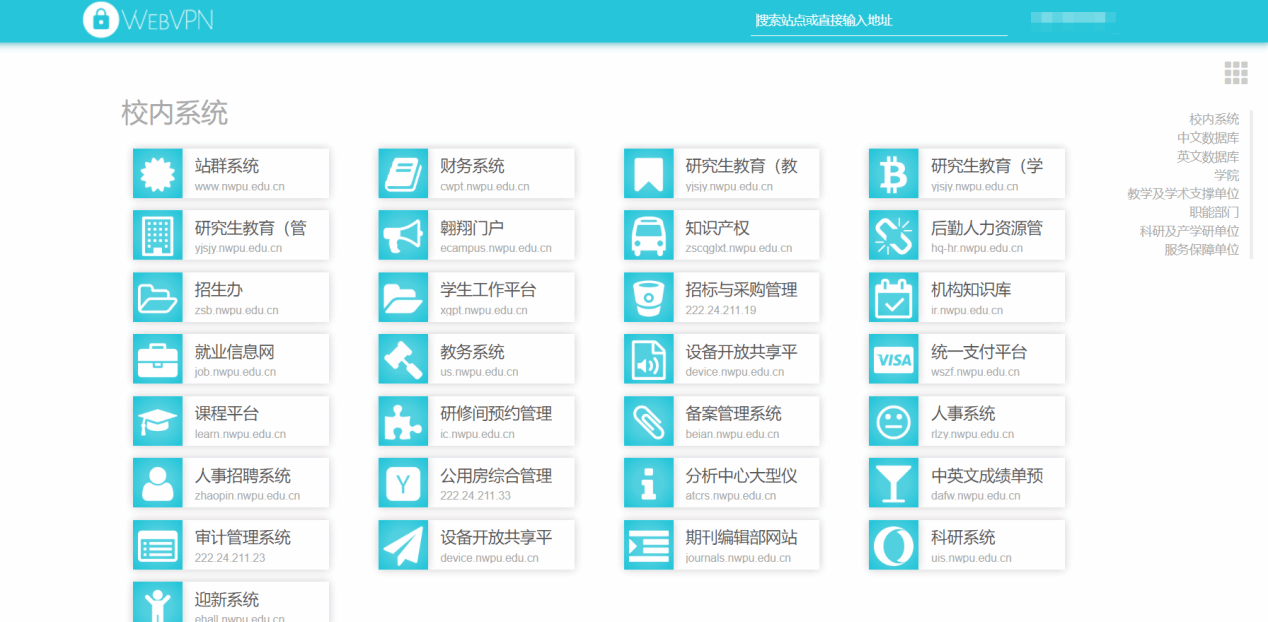Viewport: 1268px width, 622px height.
Task: Click the user icon for 人事招聘系统
Action: click(158, 483)
